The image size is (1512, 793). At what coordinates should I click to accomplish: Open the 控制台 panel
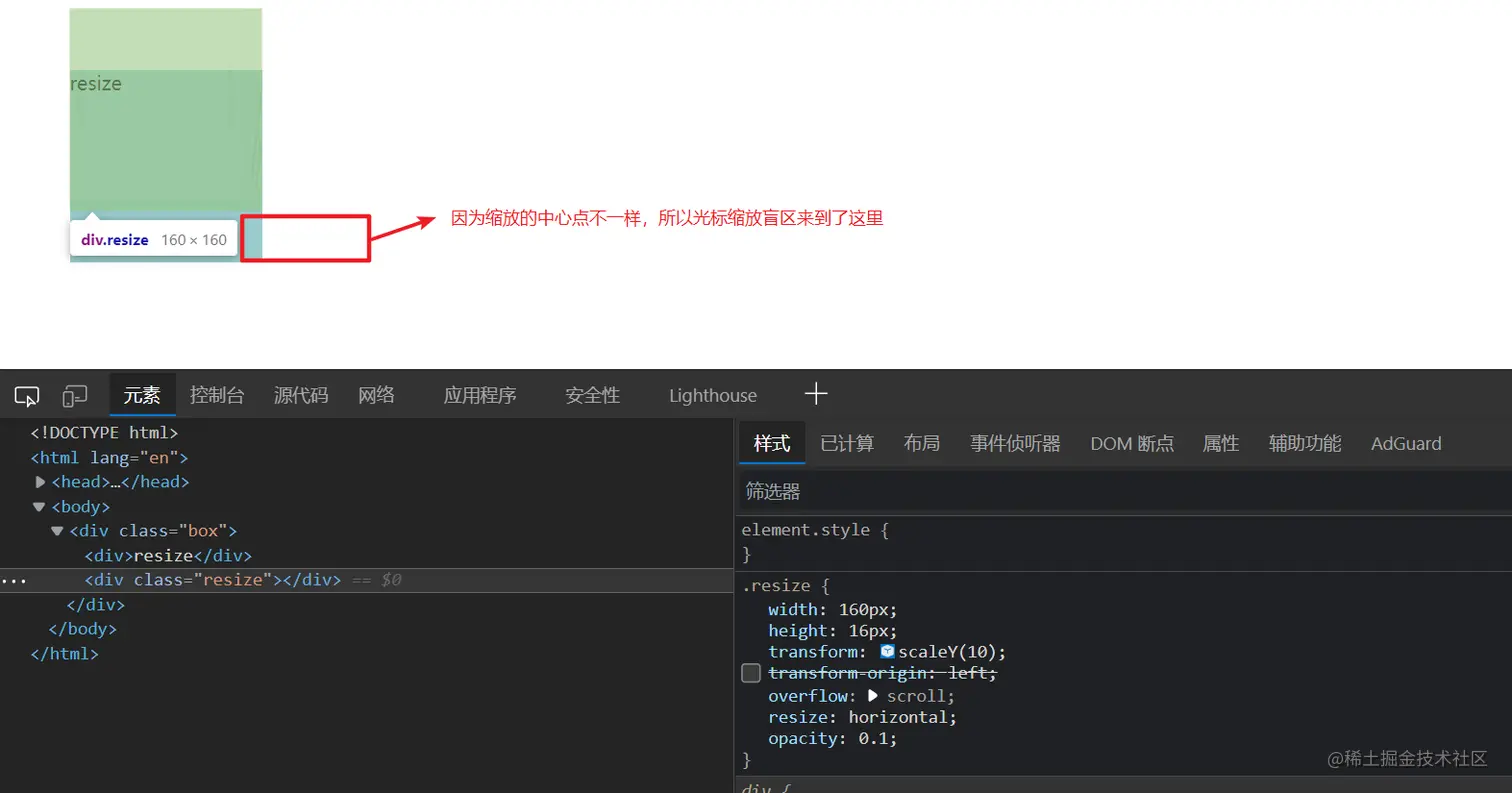click(216, 395)
